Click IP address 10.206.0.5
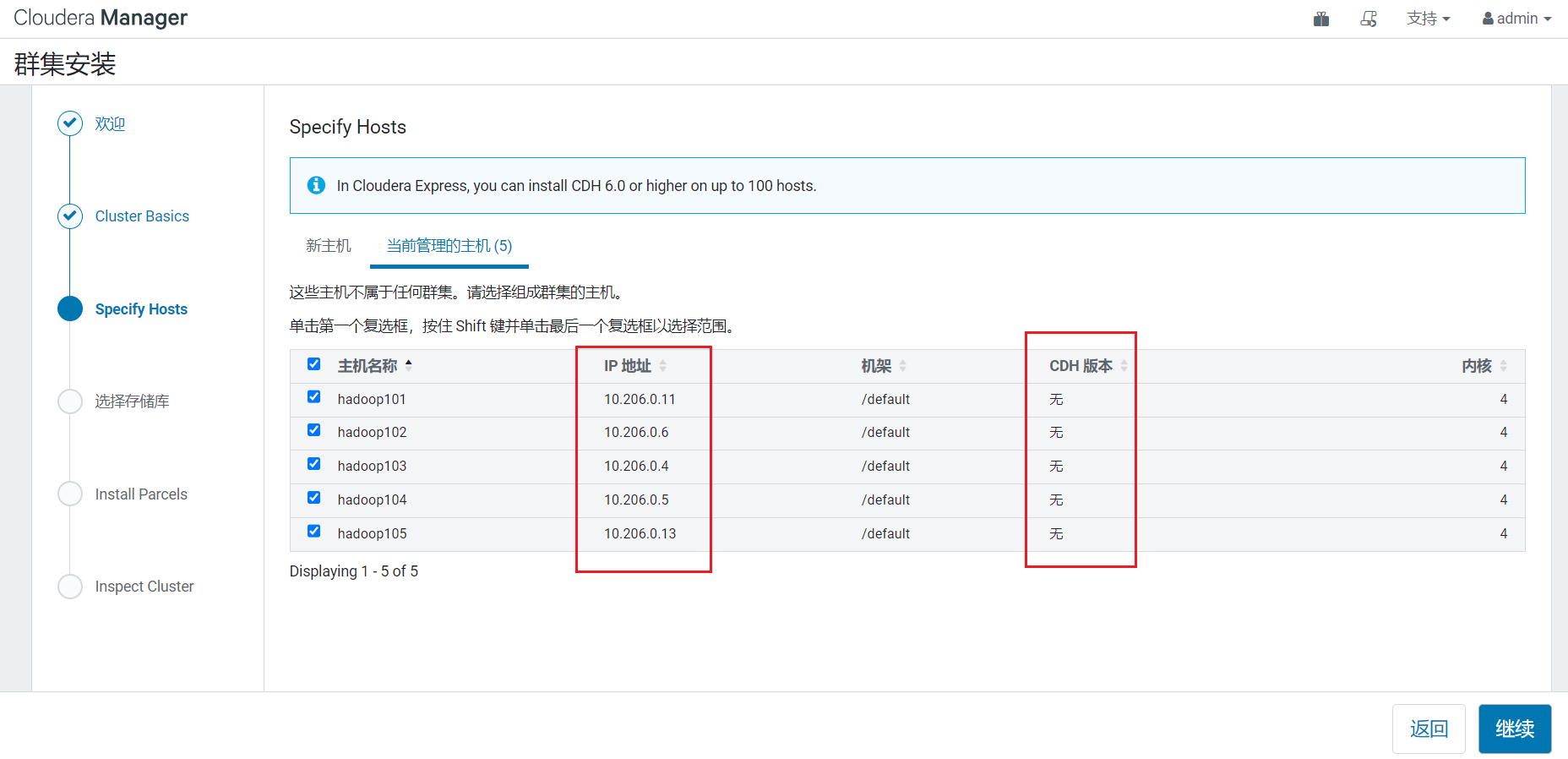This screenshot has height=759, width=1568. (x=636, y=500)
